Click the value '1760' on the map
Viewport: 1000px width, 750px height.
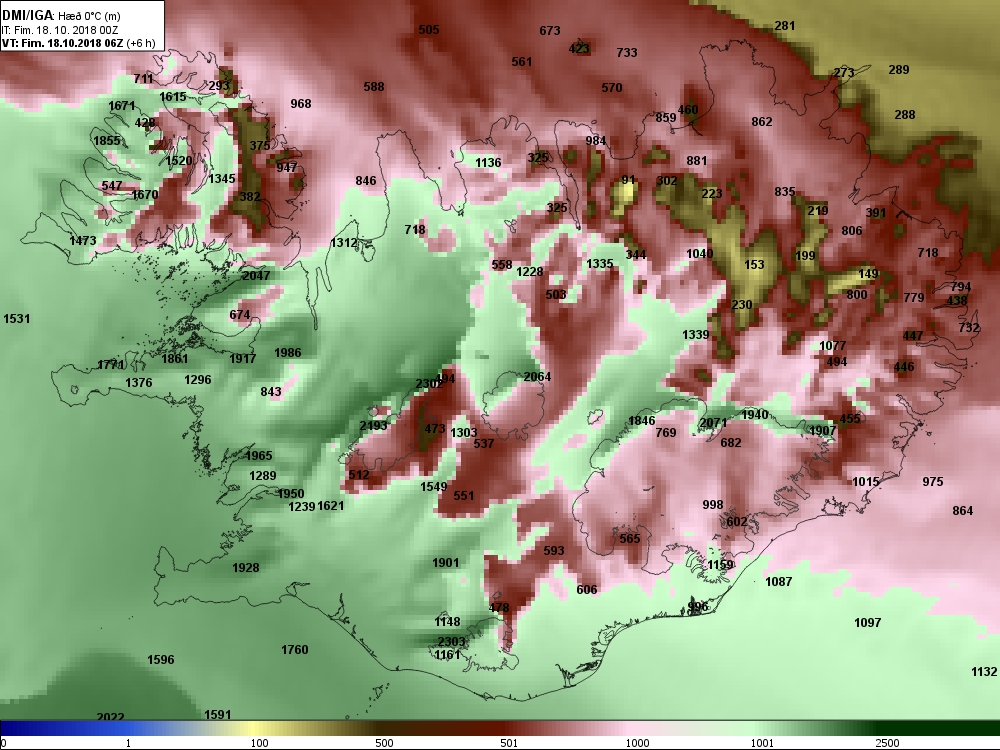(295, 649)
